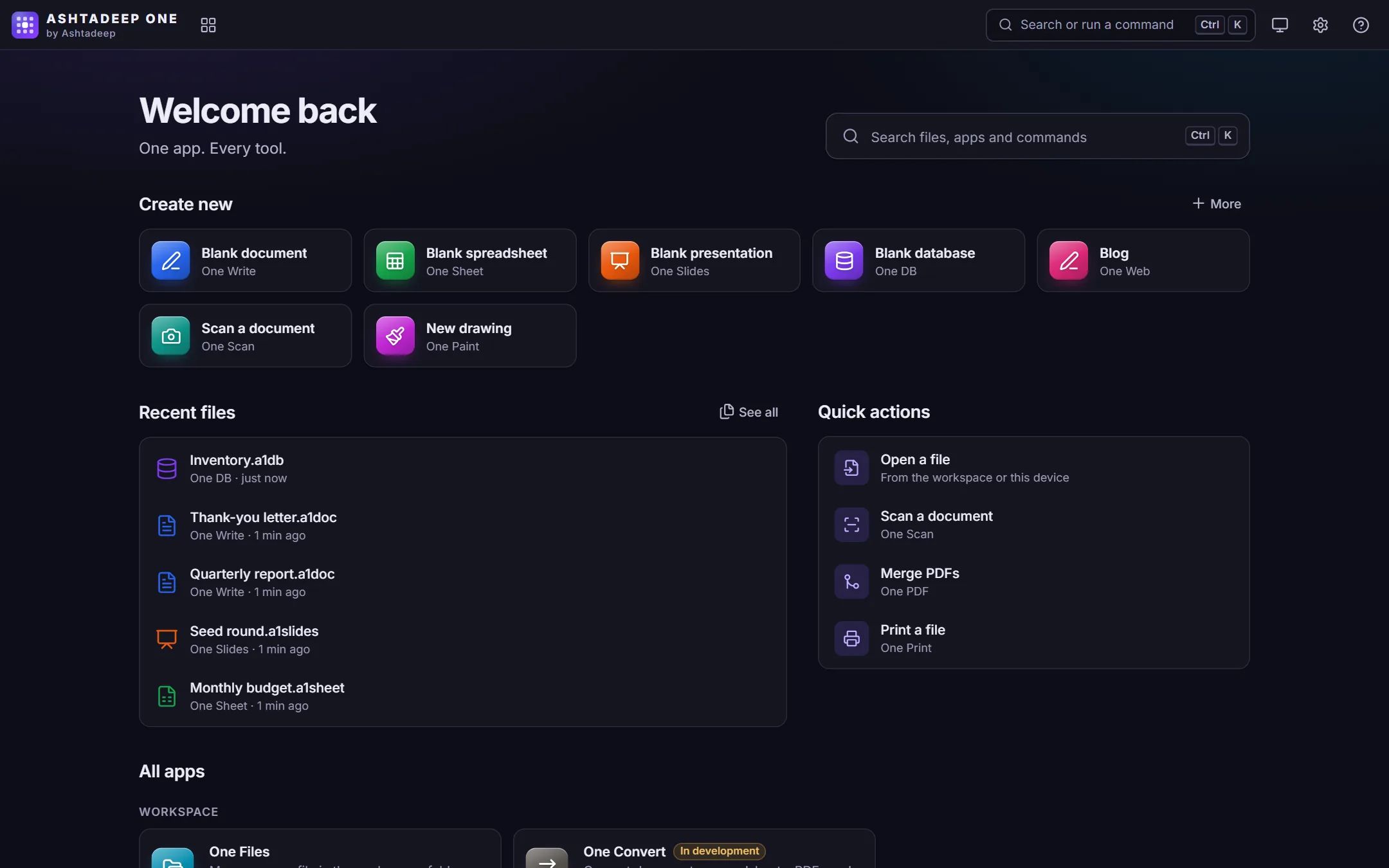Click the New drawing paintbrush icon

tap(395, 336)
